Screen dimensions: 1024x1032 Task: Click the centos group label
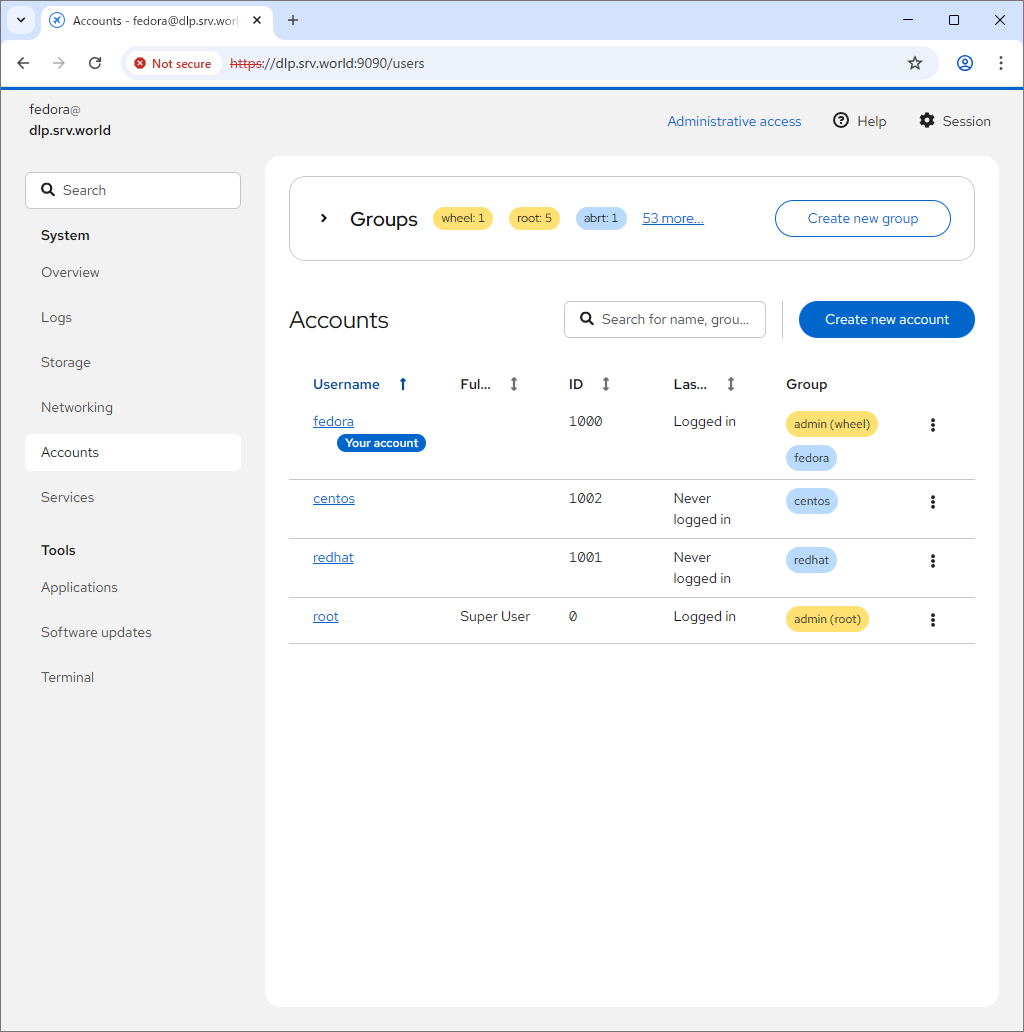pyautogui.click(x=811, y=502)
